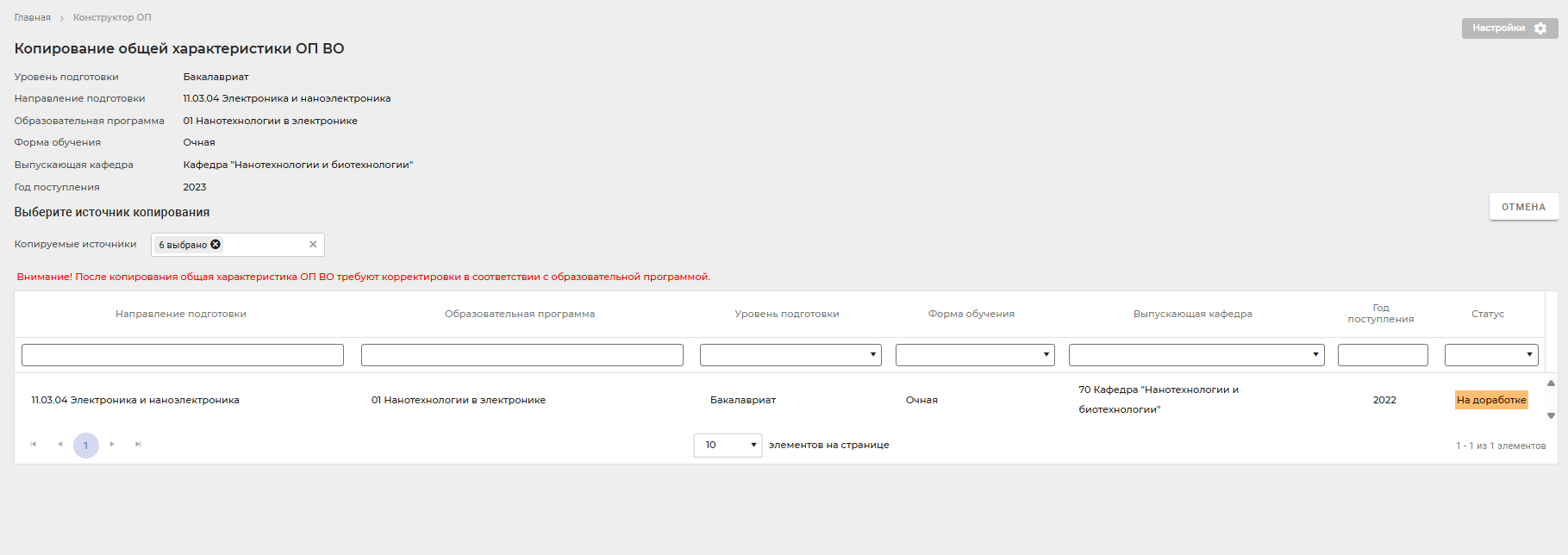Open the items-per-page dropdown showing 10
The image size is (1568, 555).
(728, 445)
